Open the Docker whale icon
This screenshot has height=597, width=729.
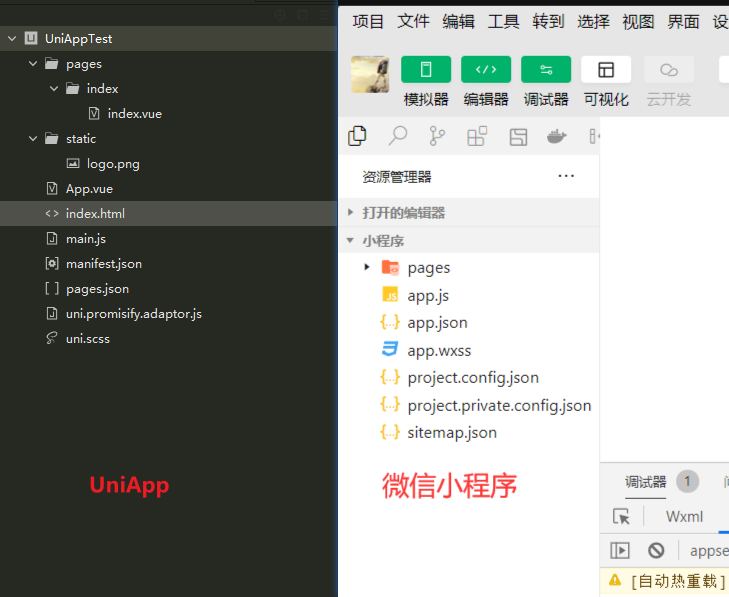coord(557,137)
